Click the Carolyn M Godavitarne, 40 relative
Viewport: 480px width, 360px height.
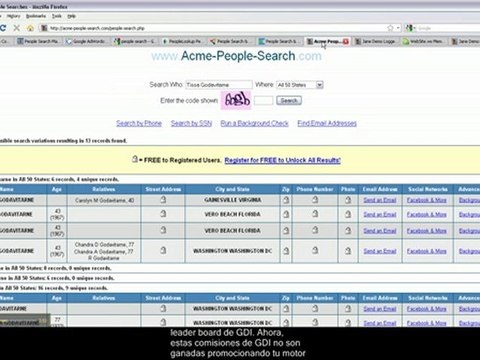pyautogui.click(x=104, y=200)
